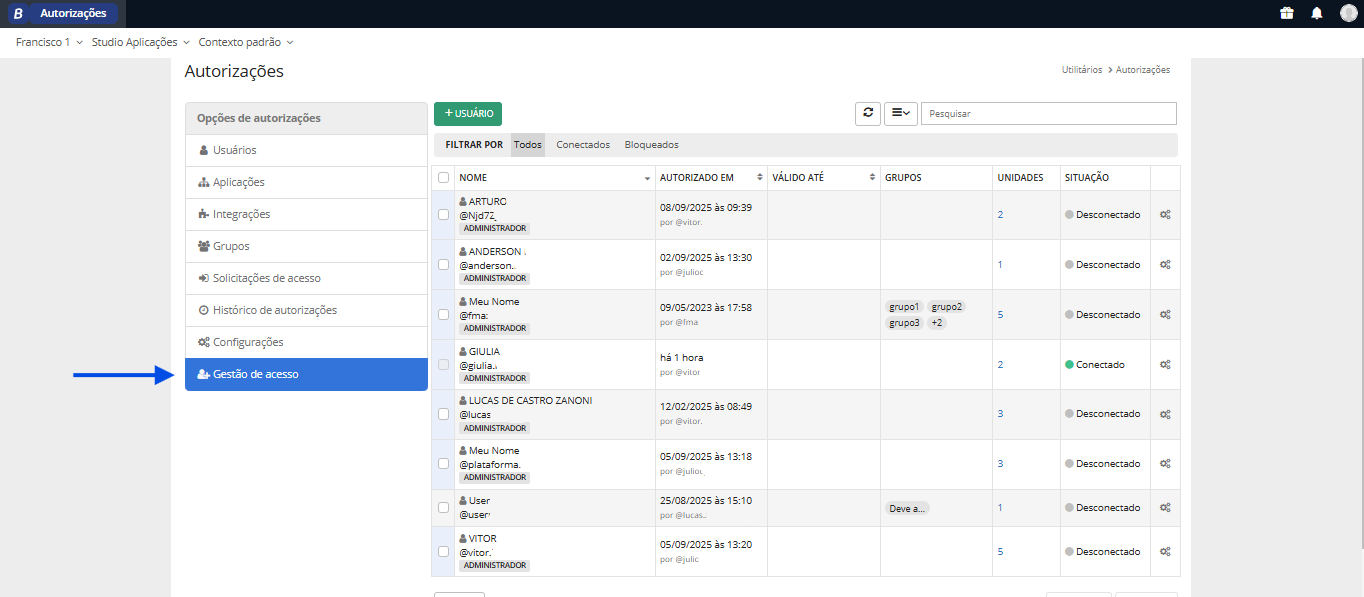Expand the Francisco 1 dropdown
The width and height of the screenshot is (1364, 597).
point(50,43)
